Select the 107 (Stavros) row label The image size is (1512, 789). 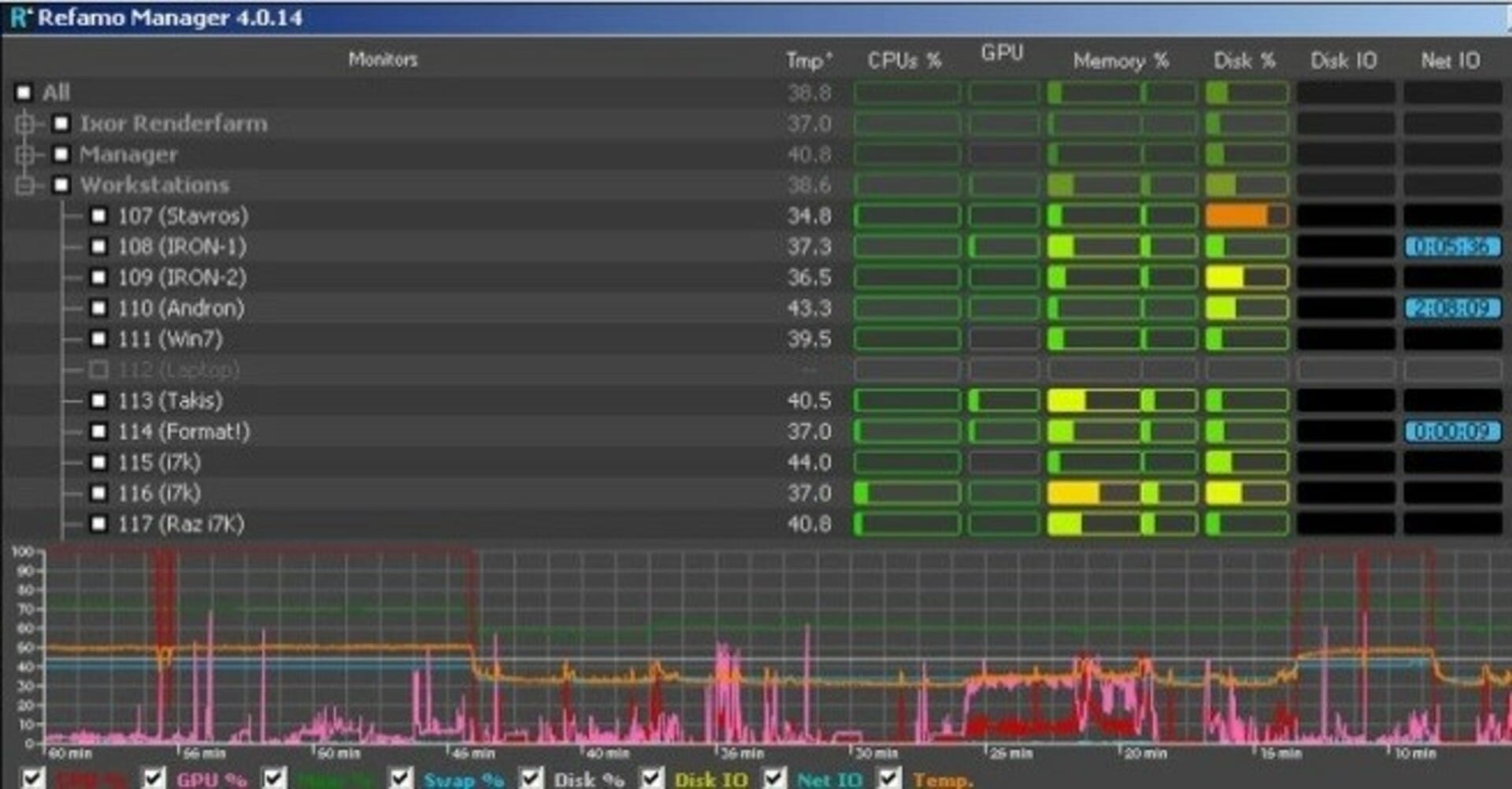coord(183,216)
